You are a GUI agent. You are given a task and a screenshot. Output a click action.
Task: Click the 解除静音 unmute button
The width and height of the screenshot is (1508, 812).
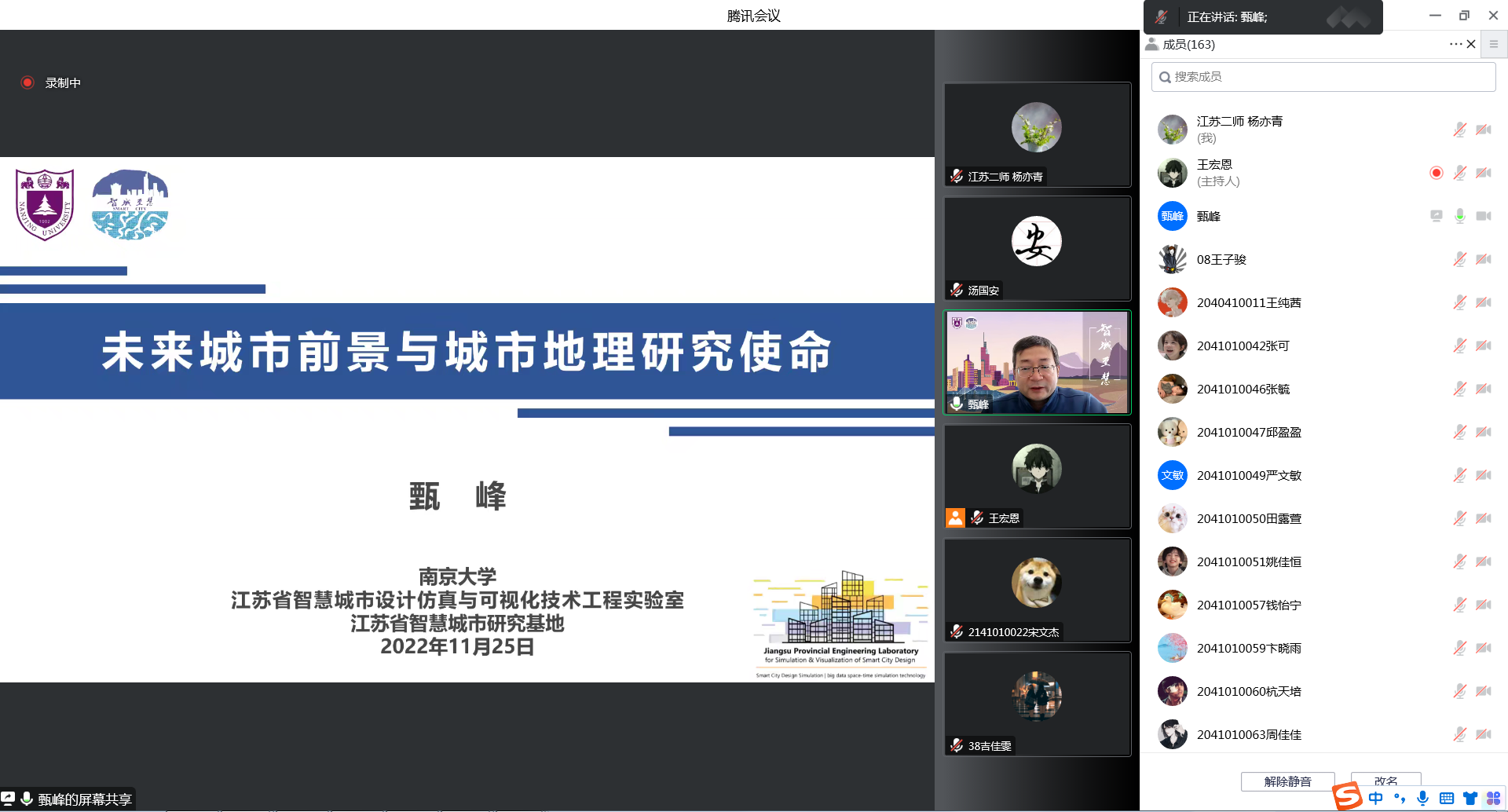(x=1287, y=781)
